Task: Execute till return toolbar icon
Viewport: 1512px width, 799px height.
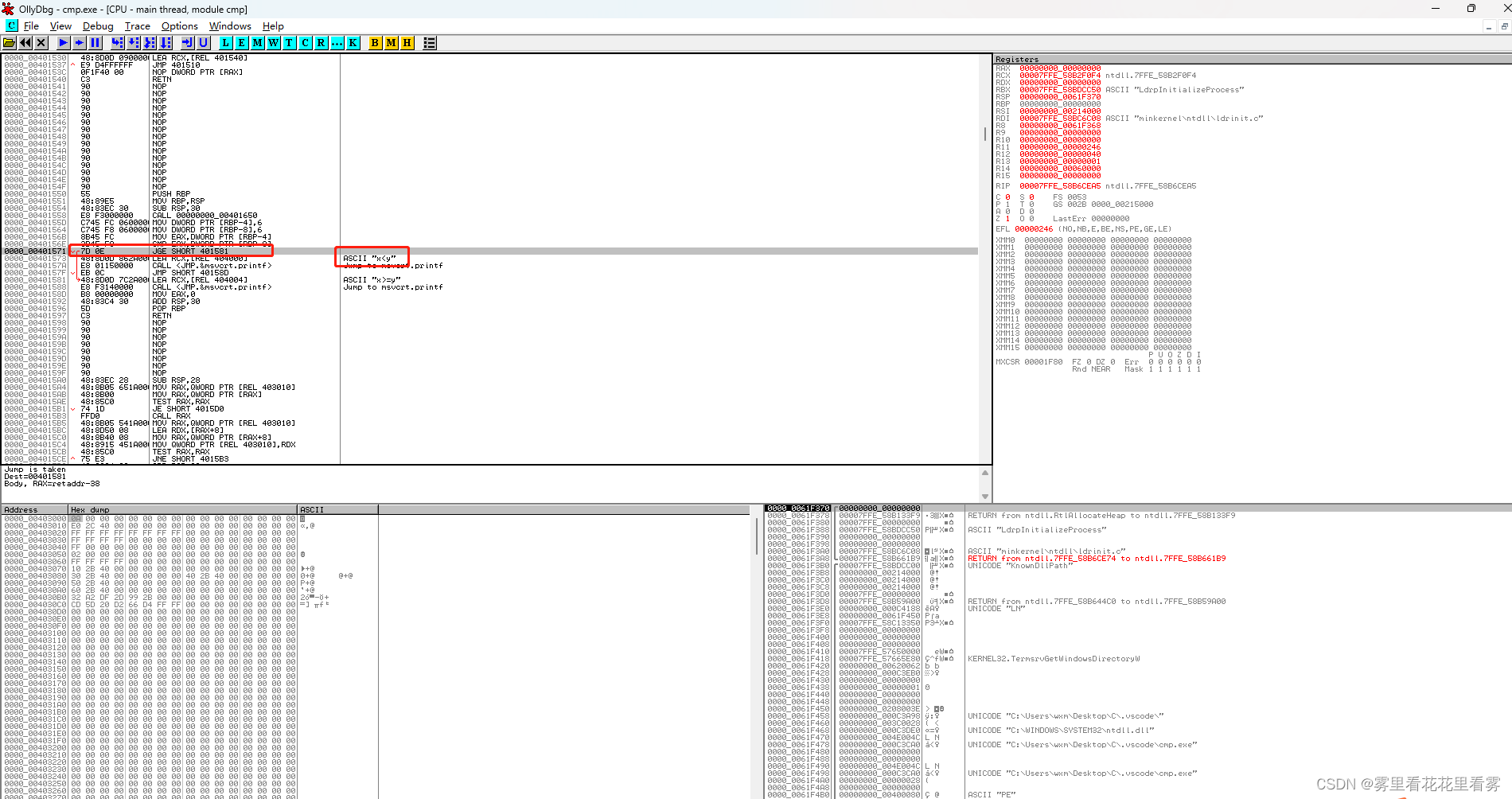Action: 188,43
